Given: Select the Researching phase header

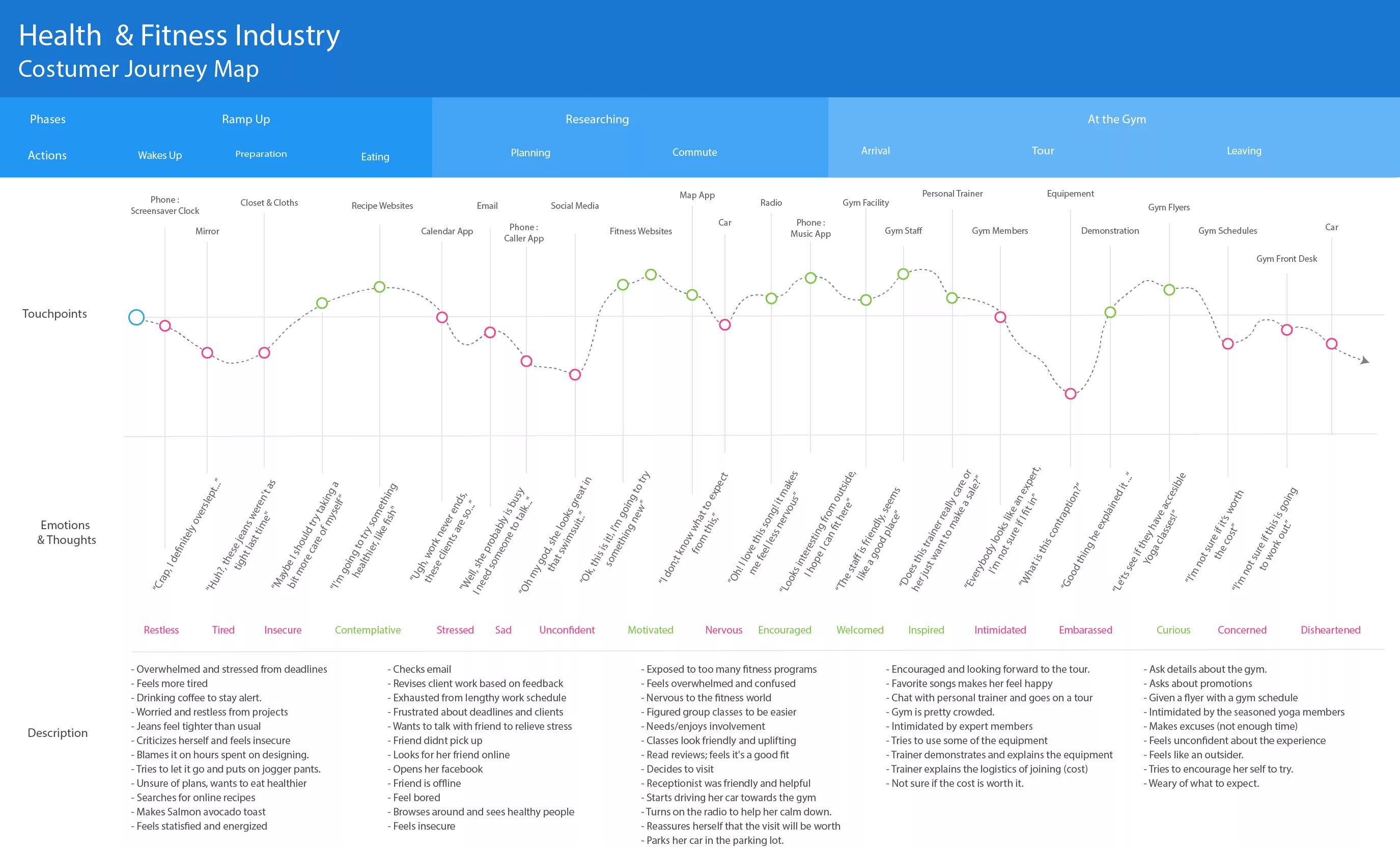Looking at the screenshot, I should [597, 119].
